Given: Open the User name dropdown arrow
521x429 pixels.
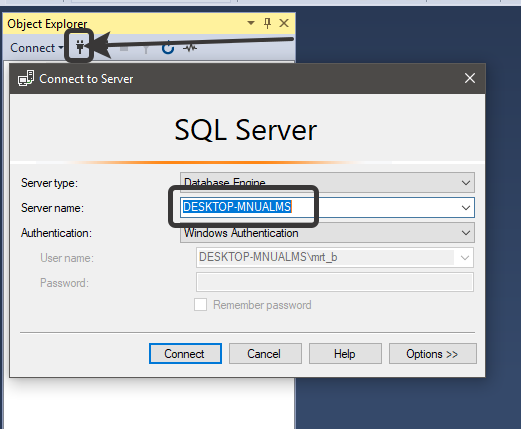Looking at the screenshot, I should 465,257.
